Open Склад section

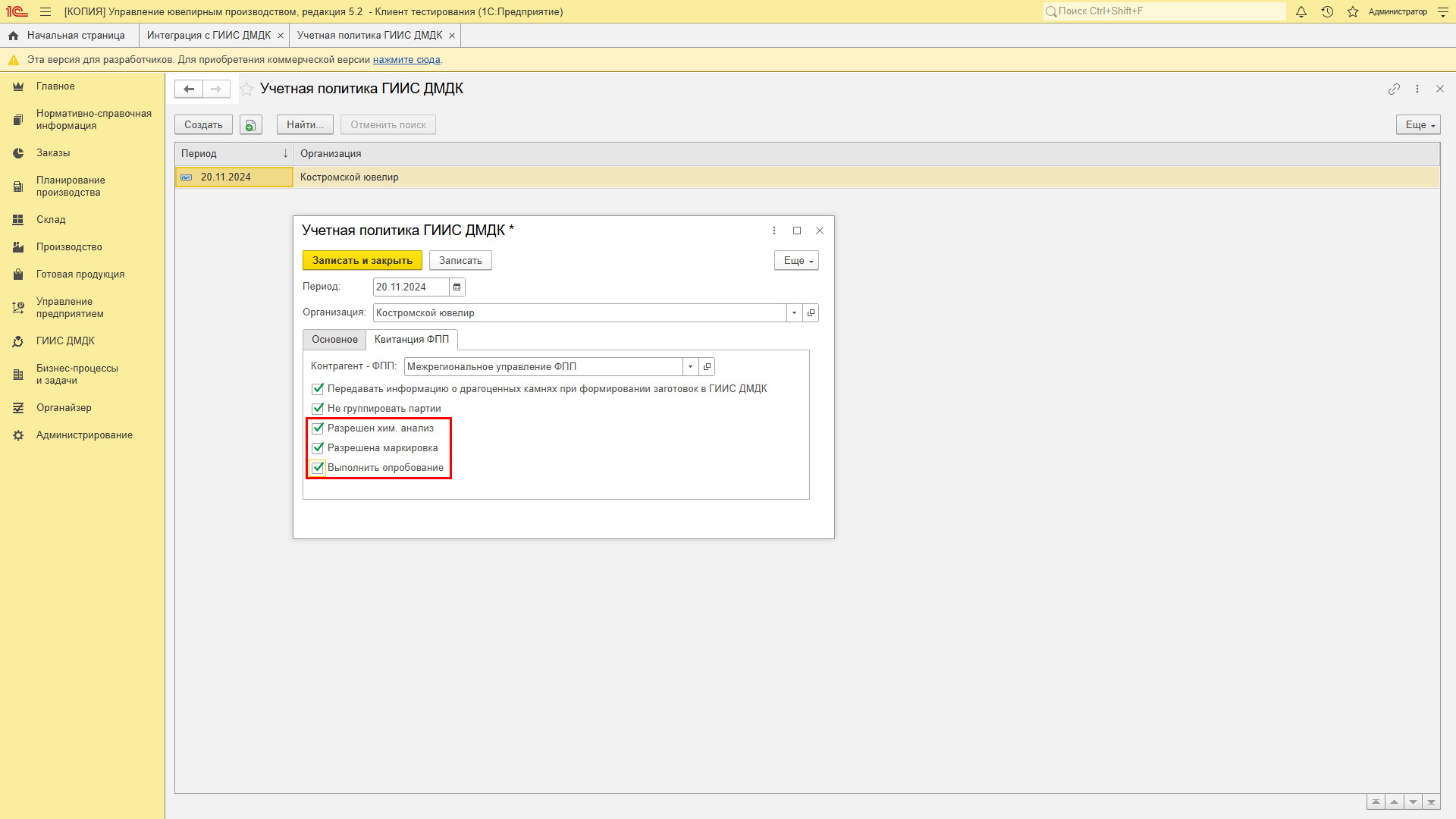pyautogui.click(x=51, y=220)
